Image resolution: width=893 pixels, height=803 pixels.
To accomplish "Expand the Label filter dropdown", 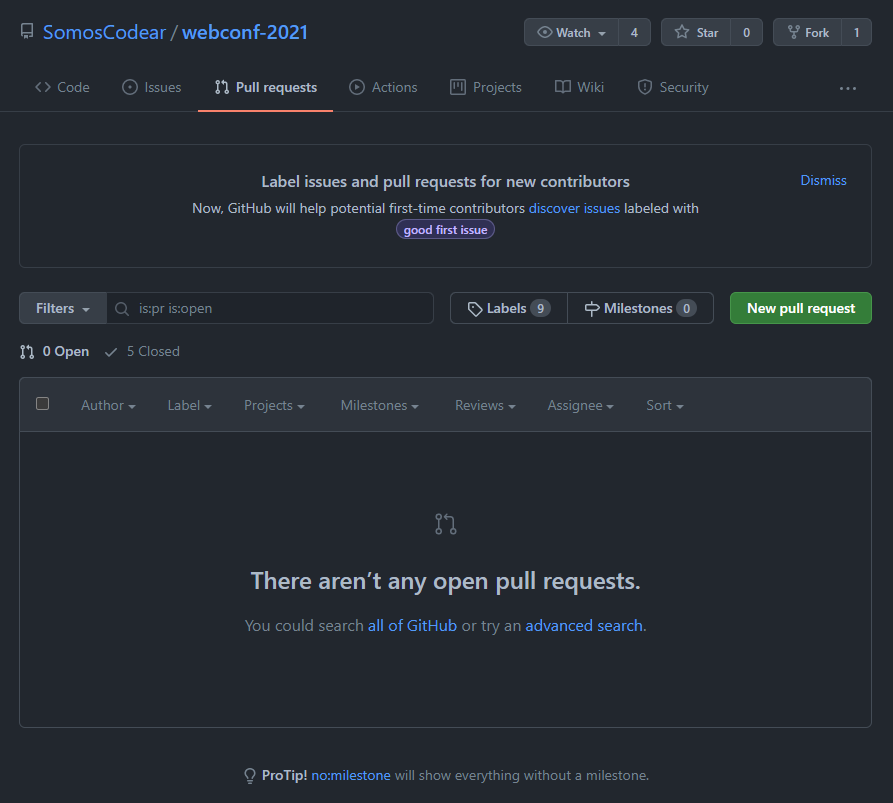I will [190, 405].
